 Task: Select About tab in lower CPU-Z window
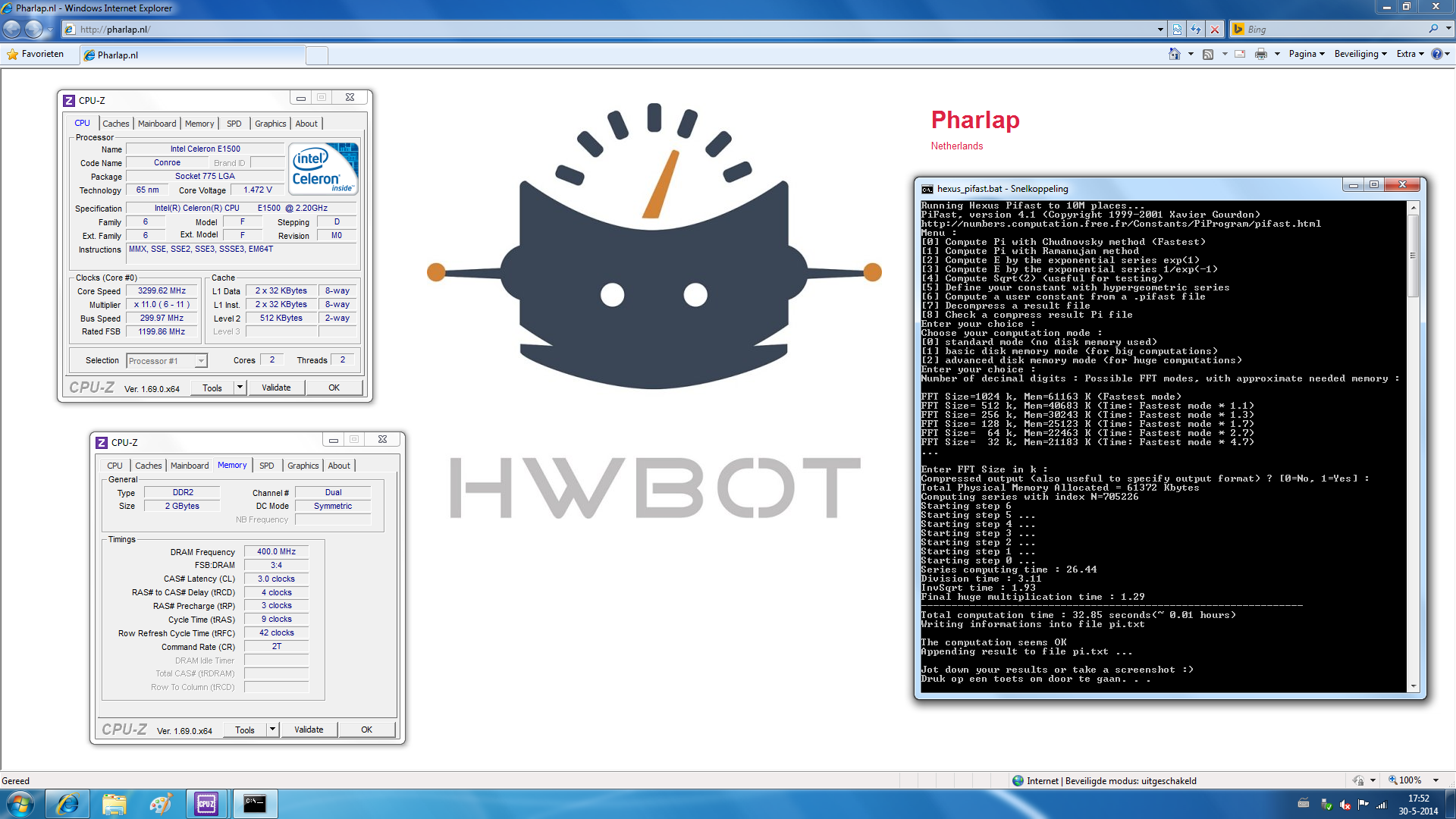point(339,466)
